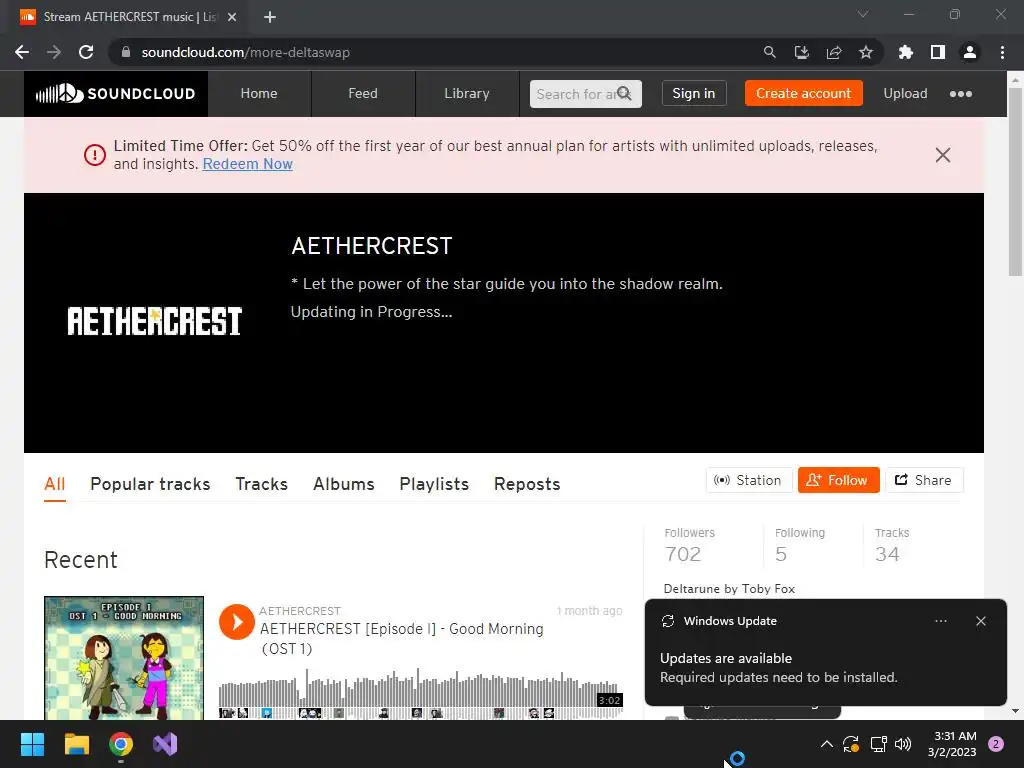Open Chrome three-dot menu
Viewport: 1024px width, 768px height.
pos(1002,52)
